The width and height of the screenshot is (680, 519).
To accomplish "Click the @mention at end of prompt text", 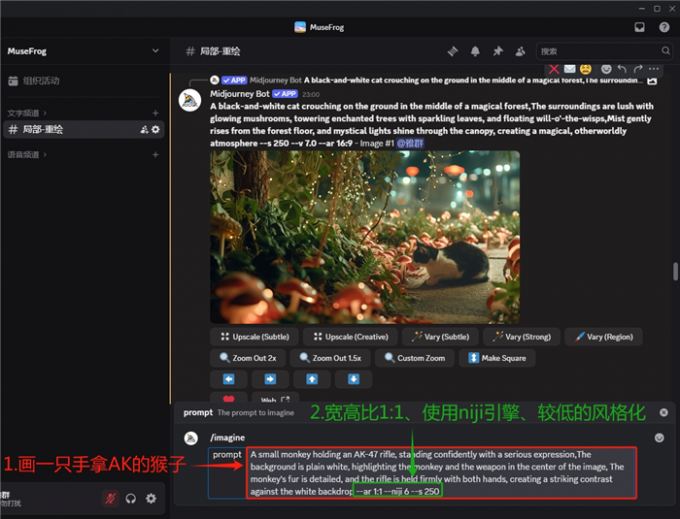I will click(410, 143).
